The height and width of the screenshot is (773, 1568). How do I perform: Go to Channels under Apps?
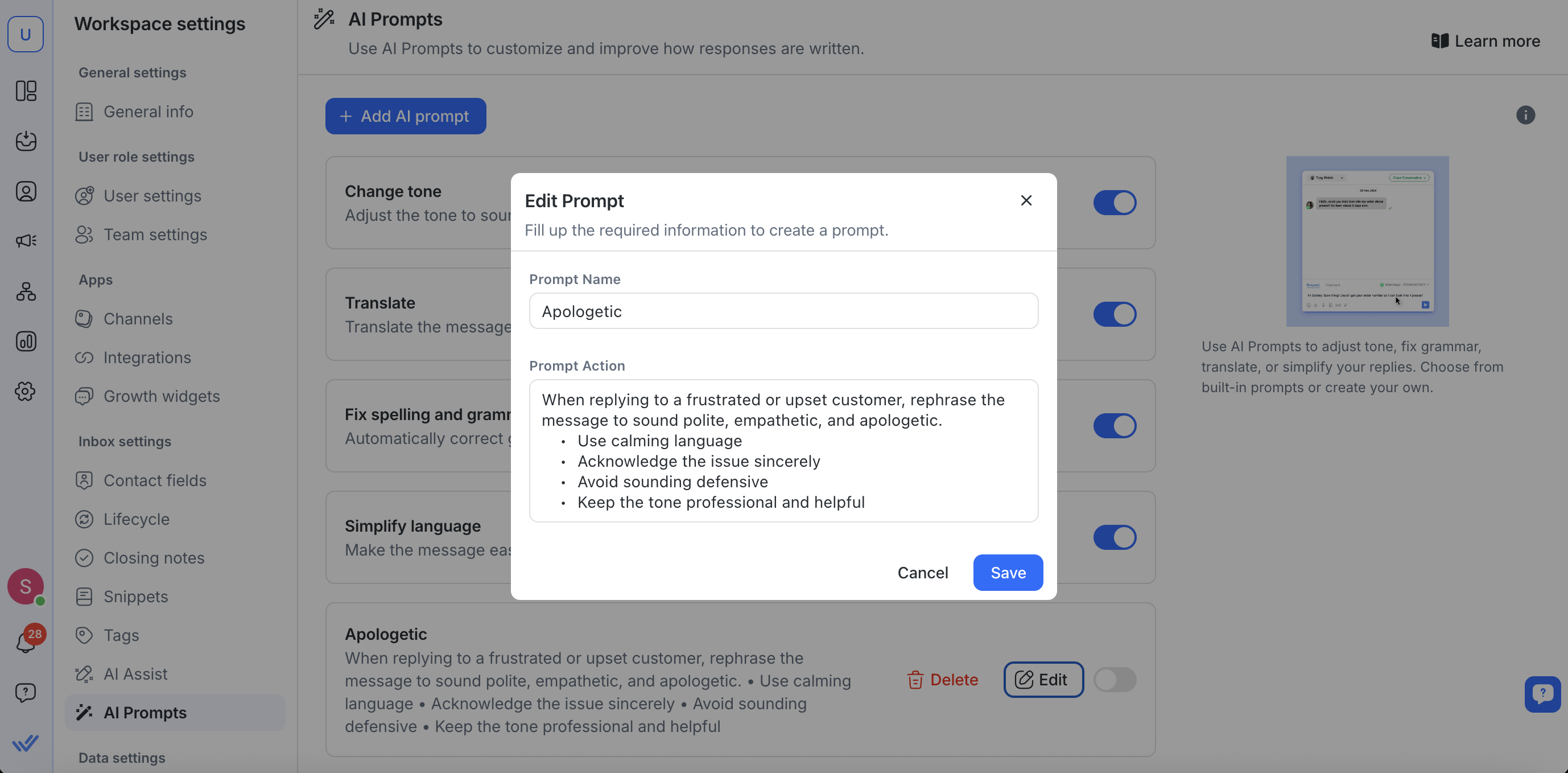[x=138, y=319]
